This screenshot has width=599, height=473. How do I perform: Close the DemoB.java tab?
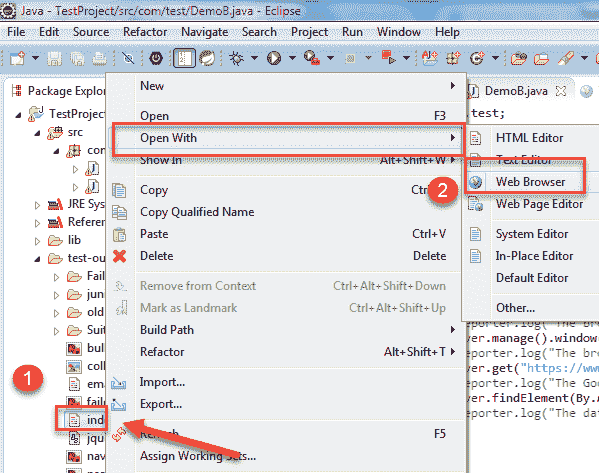point(560,91)
